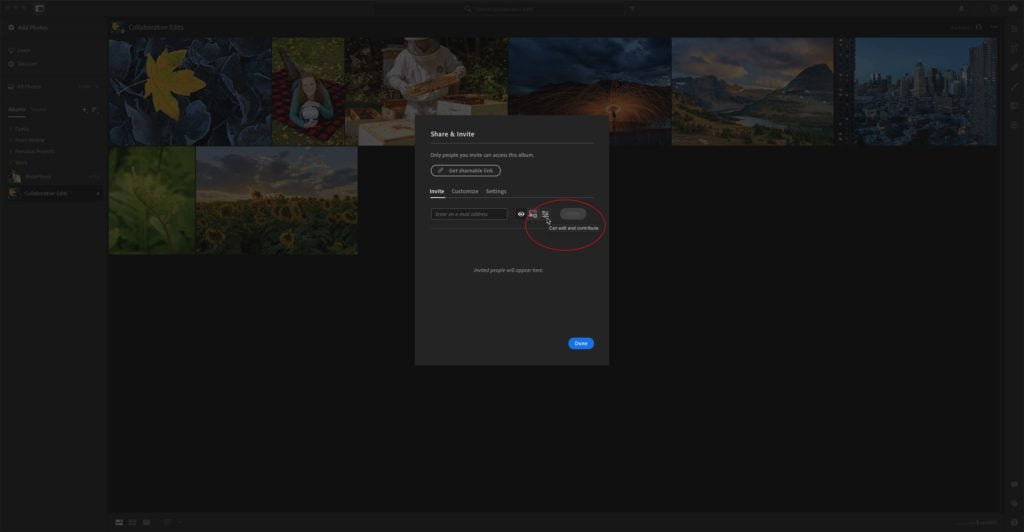Expand the first collapsed album folder
Screen dimensions: 1024x532
click(x=11, y=129)
